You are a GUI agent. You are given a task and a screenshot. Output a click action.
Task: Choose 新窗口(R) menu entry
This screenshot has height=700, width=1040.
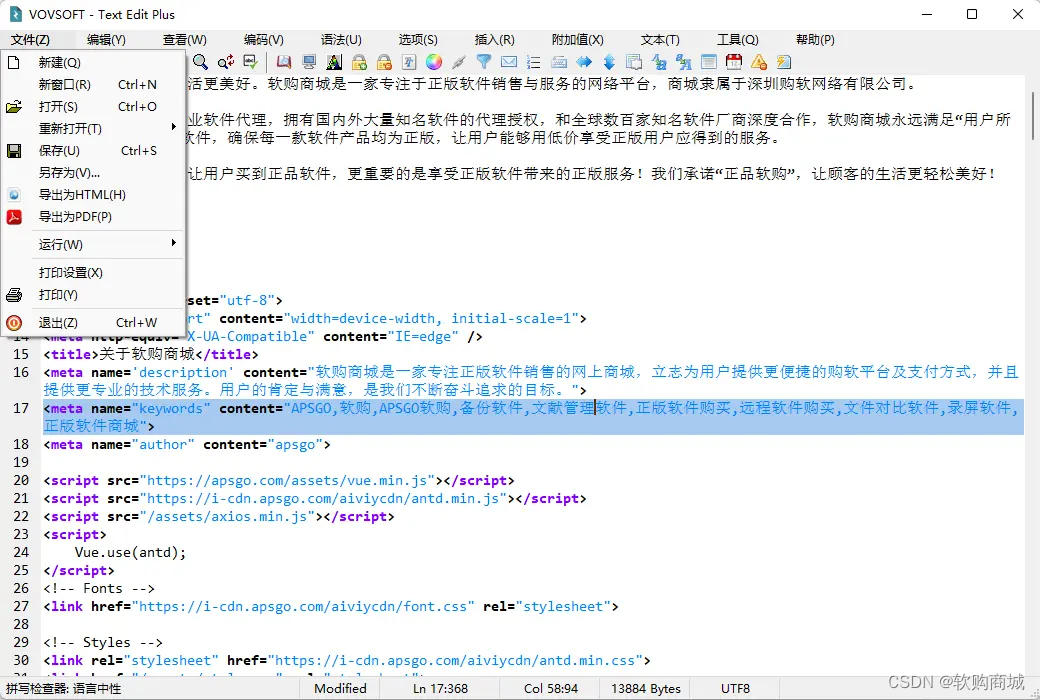(x=93, y=84)
